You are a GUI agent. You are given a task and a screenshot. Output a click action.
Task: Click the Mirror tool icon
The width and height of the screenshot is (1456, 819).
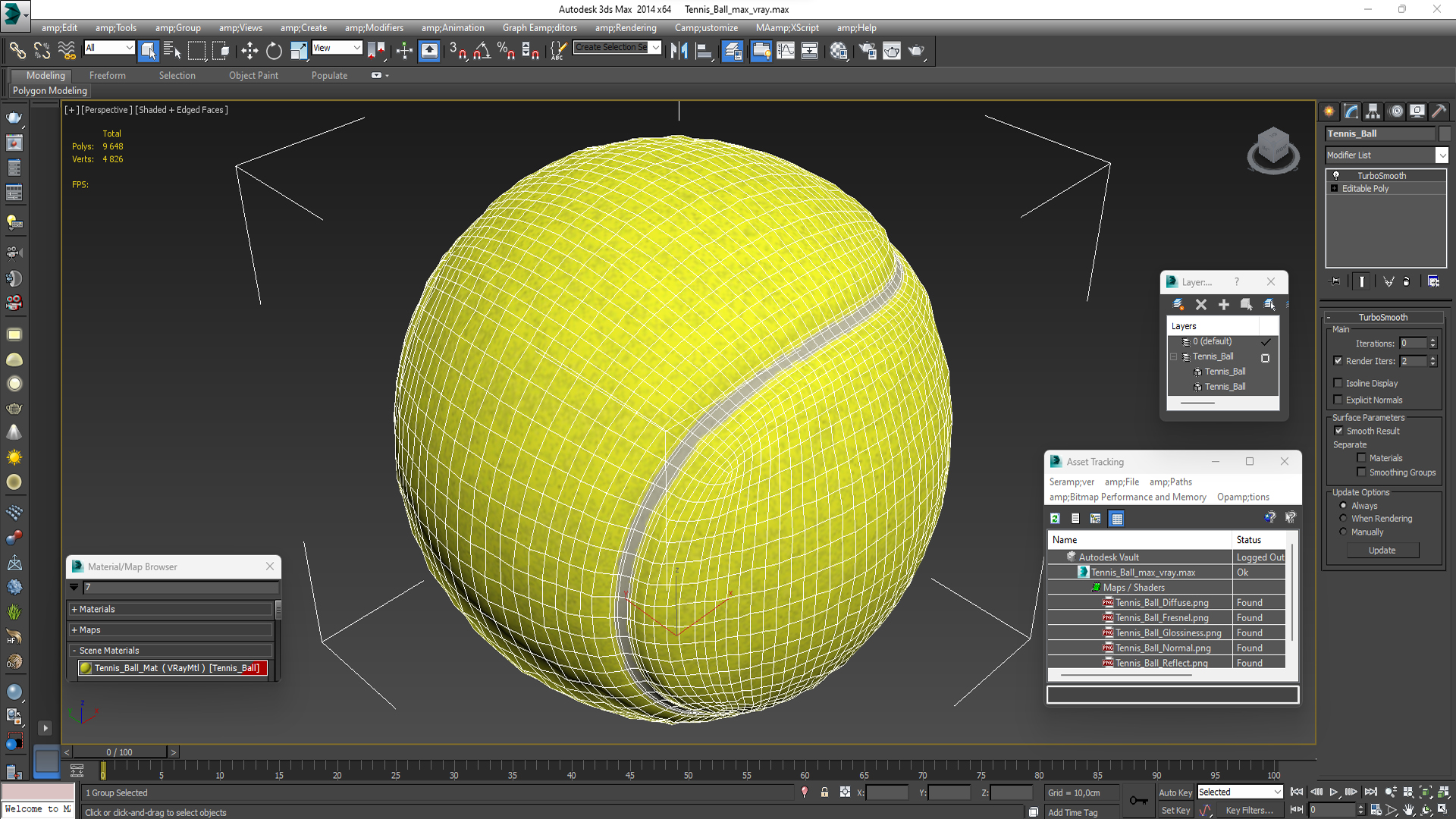[679, 51]
